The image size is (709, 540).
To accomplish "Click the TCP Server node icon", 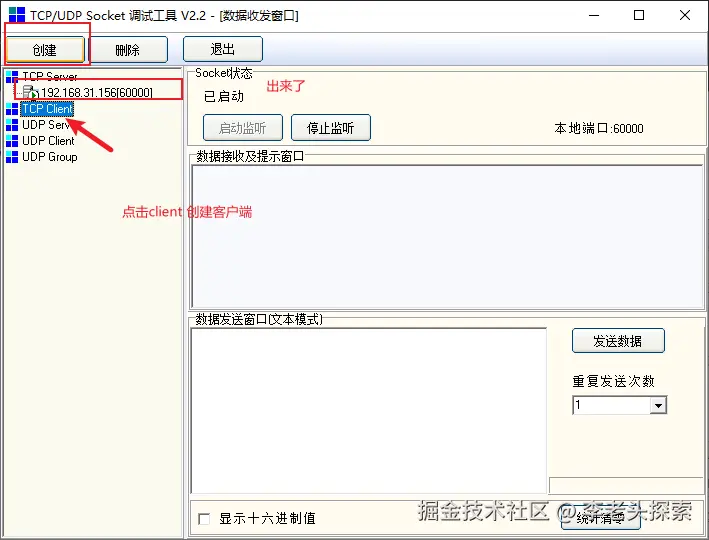I will coord(12,76).
